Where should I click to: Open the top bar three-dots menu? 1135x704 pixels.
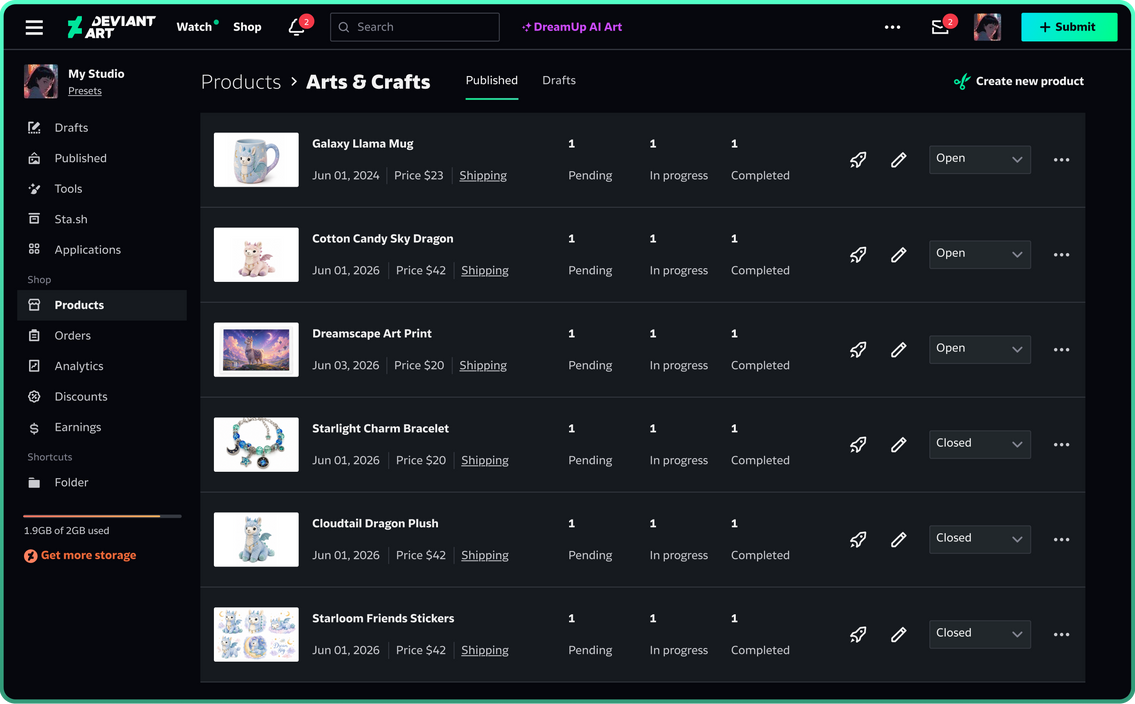[x=893, y=27]
